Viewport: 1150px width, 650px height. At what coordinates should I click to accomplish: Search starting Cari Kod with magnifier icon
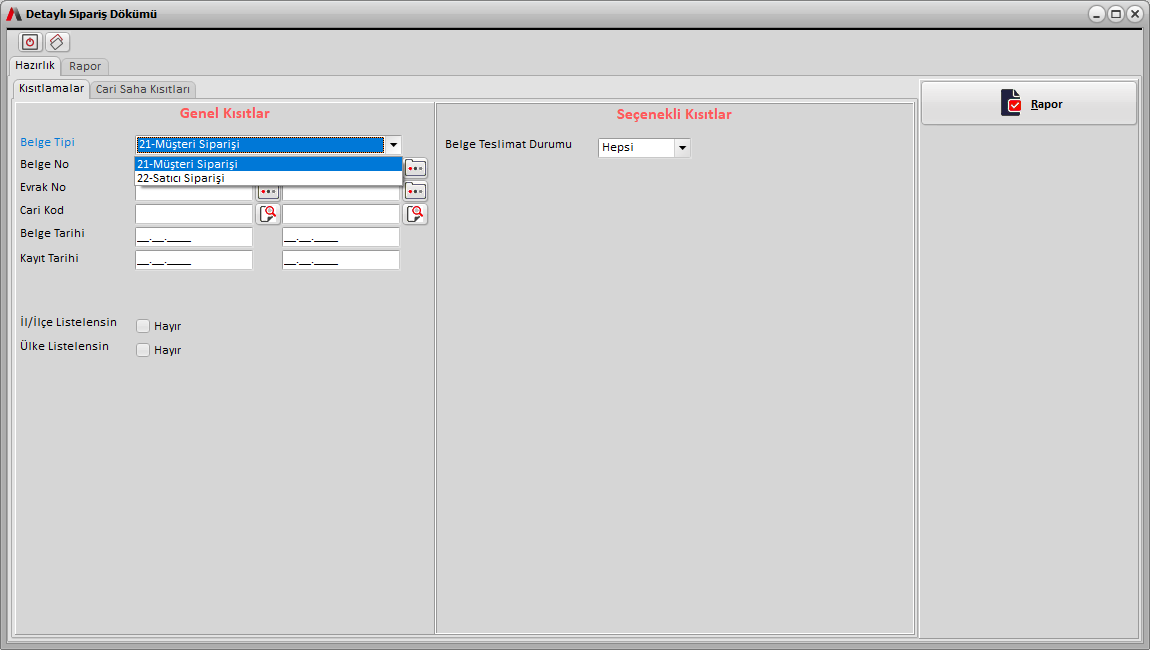(268, 213)
